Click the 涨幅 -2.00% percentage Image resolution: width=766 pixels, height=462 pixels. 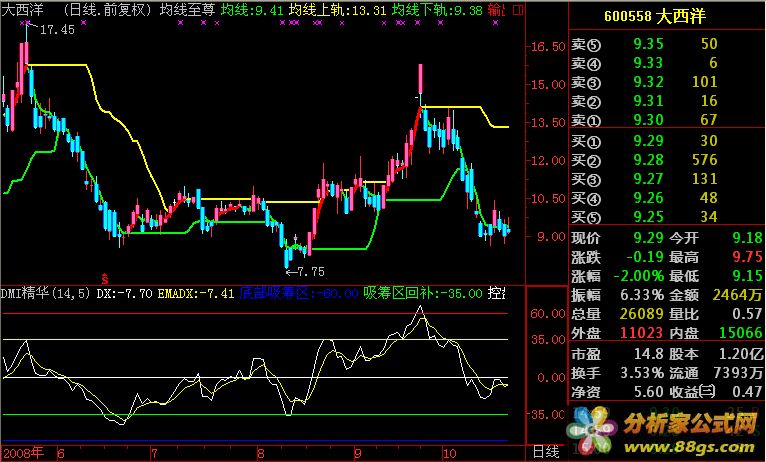click(x=617, y=276)
